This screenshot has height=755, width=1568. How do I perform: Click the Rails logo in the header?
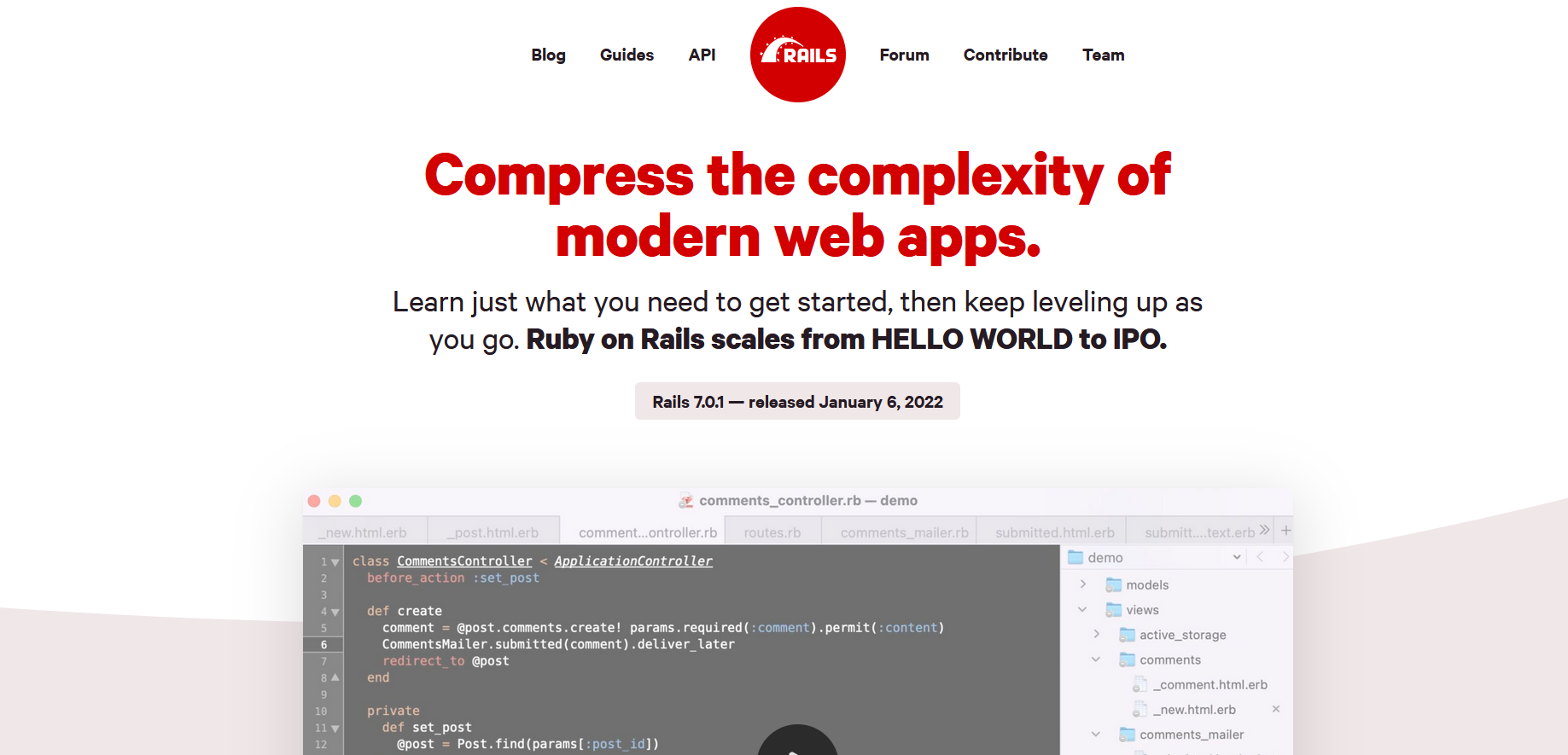coord(798,55)
